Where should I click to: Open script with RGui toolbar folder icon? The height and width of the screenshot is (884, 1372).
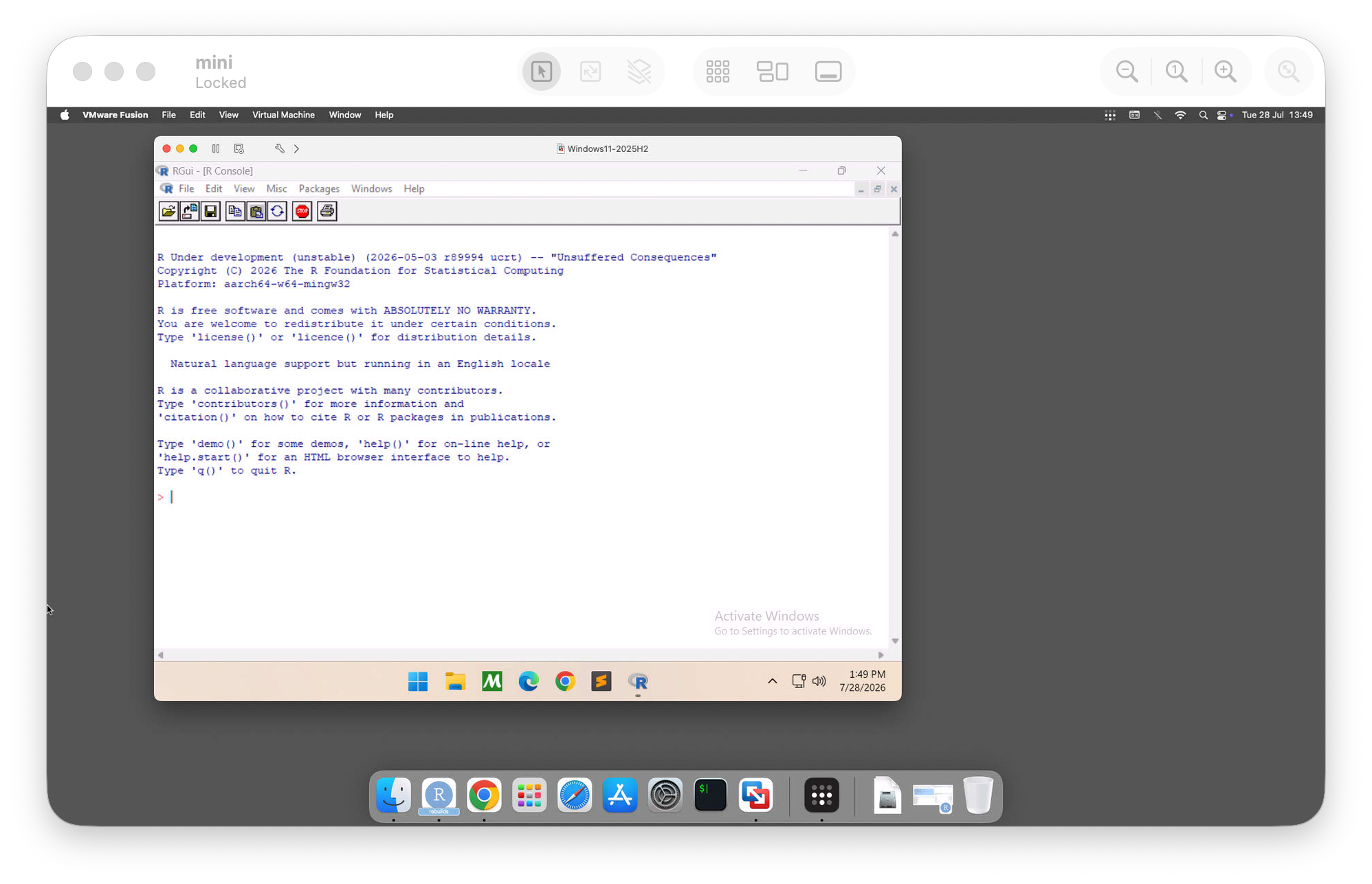168,211
